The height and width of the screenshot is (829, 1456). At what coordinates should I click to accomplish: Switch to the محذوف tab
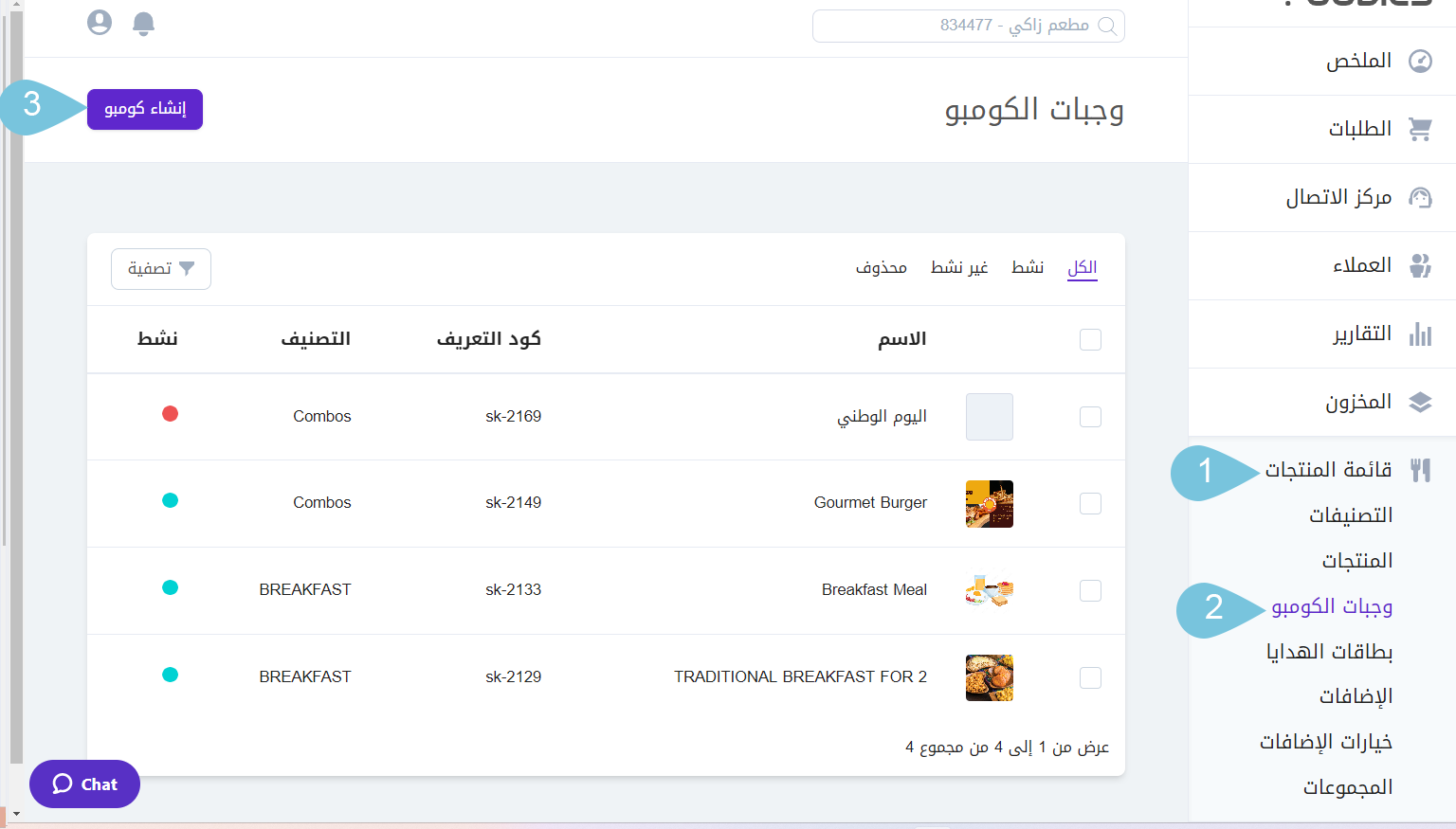(x=882, y=268)
